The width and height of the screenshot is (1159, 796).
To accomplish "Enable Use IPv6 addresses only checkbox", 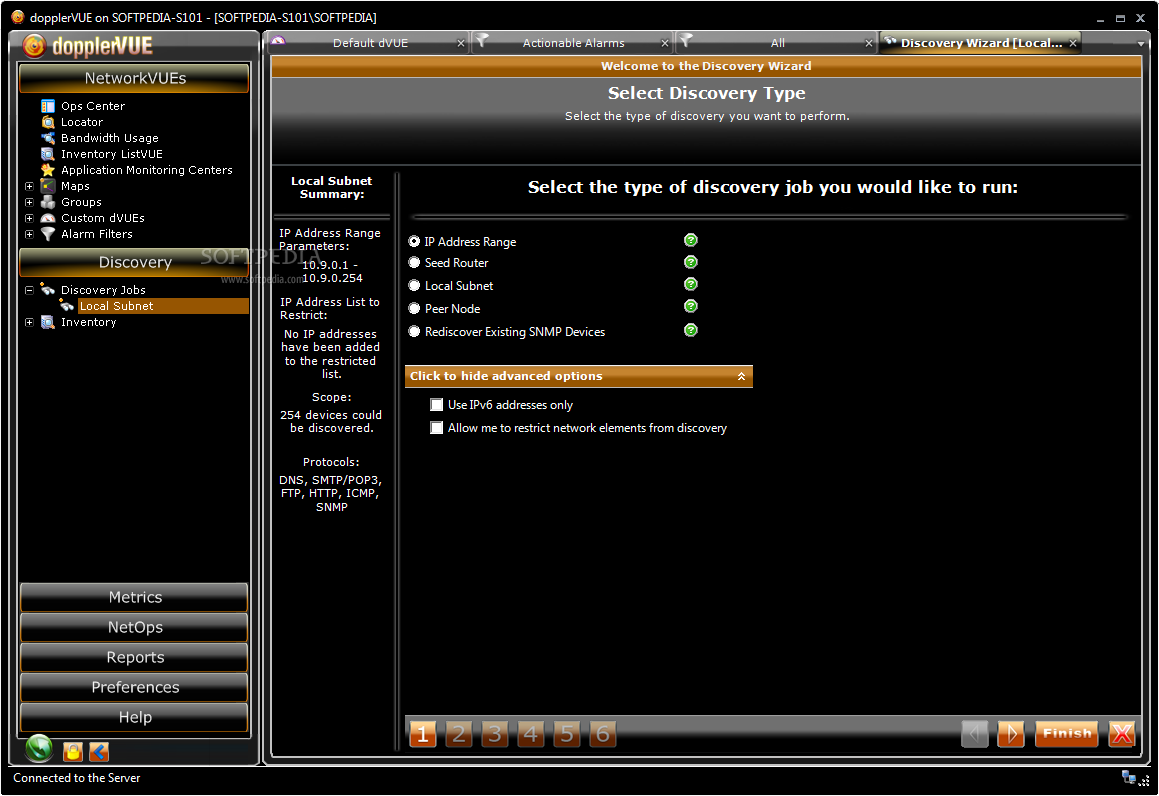I will [437, 405].
